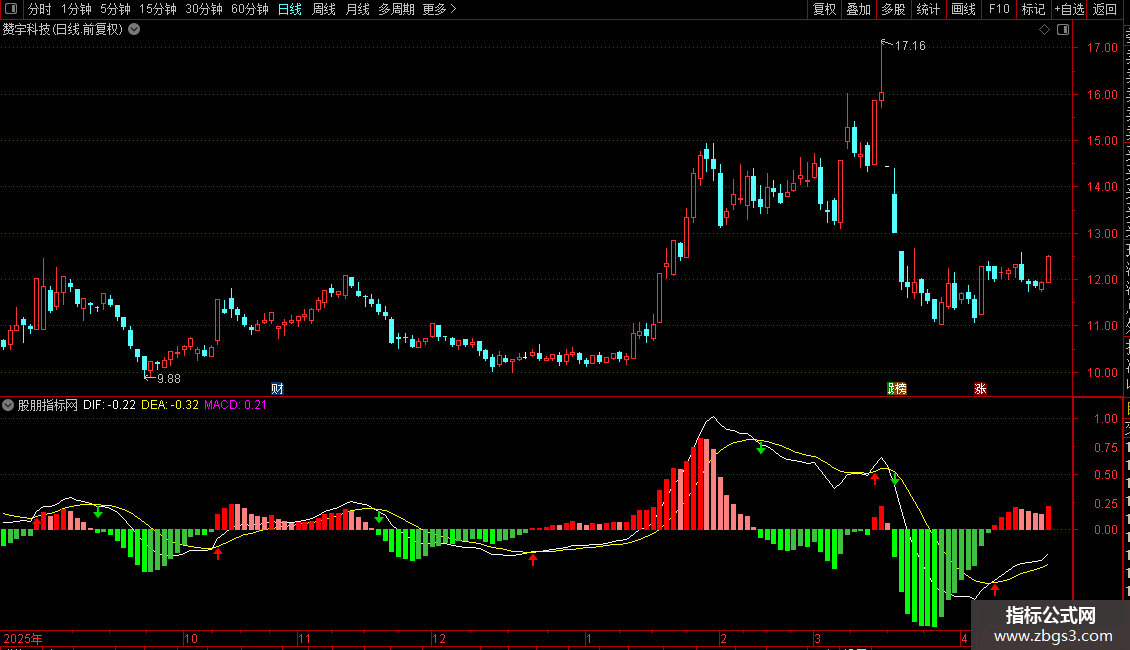Image resolution: width=1130 pixels, height=650 pixels.
Task: Click the 17.16 high price label
Action: tap(910, 45)
